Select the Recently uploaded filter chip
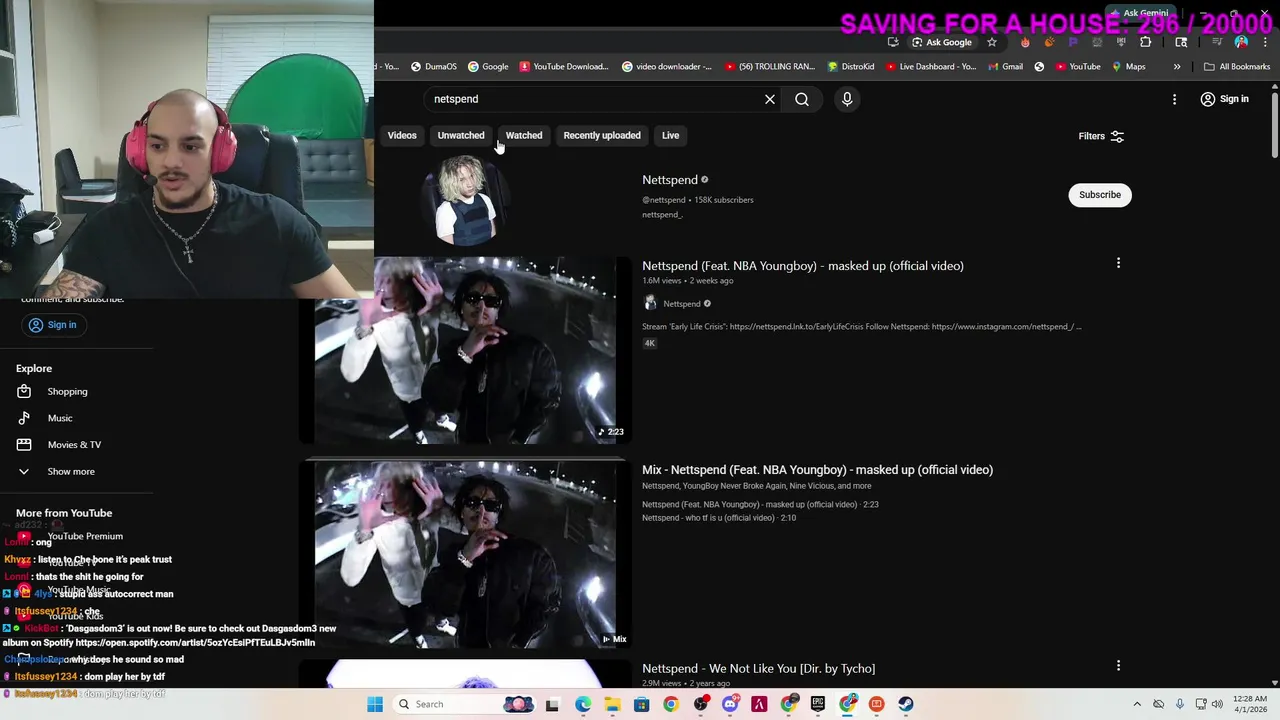Viewport: 1280px width, 720px height. click(602, 135)
